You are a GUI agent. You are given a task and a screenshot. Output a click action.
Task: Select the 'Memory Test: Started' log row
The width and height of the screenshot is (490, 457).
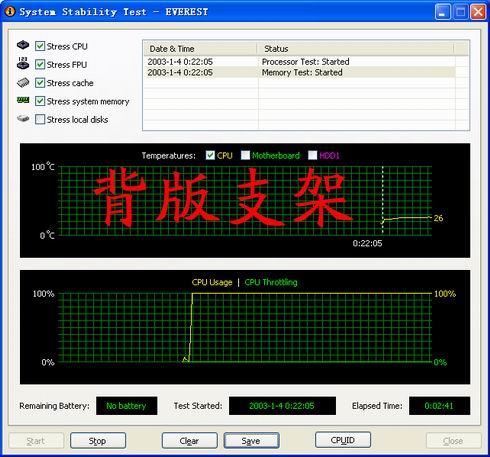(300, 72)
